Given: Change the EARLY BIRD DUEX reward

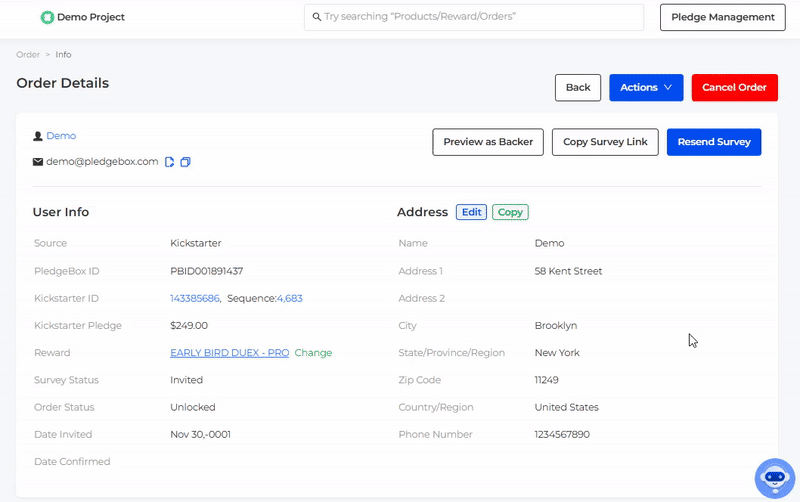Looking at the screenshot, I should click(313, 353).
